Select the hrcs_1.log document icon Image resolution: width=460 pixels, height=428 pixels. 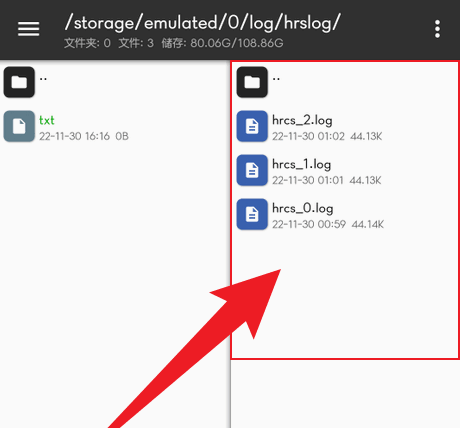pyautogui.click(x=252, y=170)
